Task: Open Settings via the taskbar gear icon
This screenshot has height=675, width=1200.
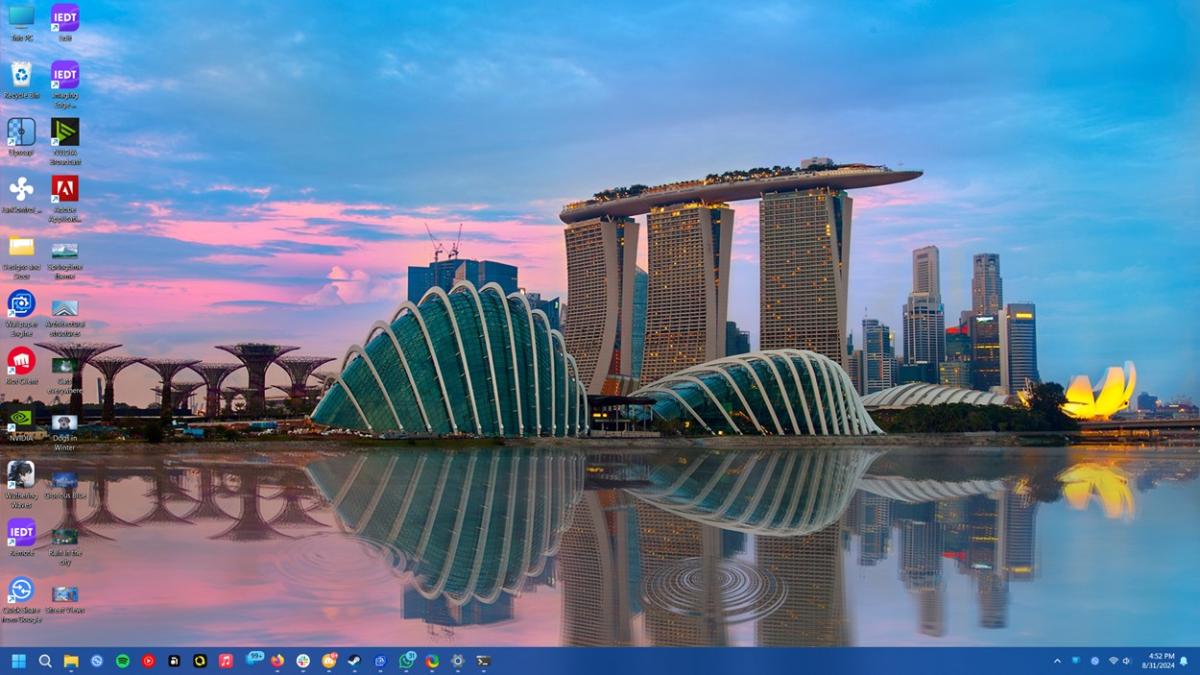Action: tap(456, 661)
